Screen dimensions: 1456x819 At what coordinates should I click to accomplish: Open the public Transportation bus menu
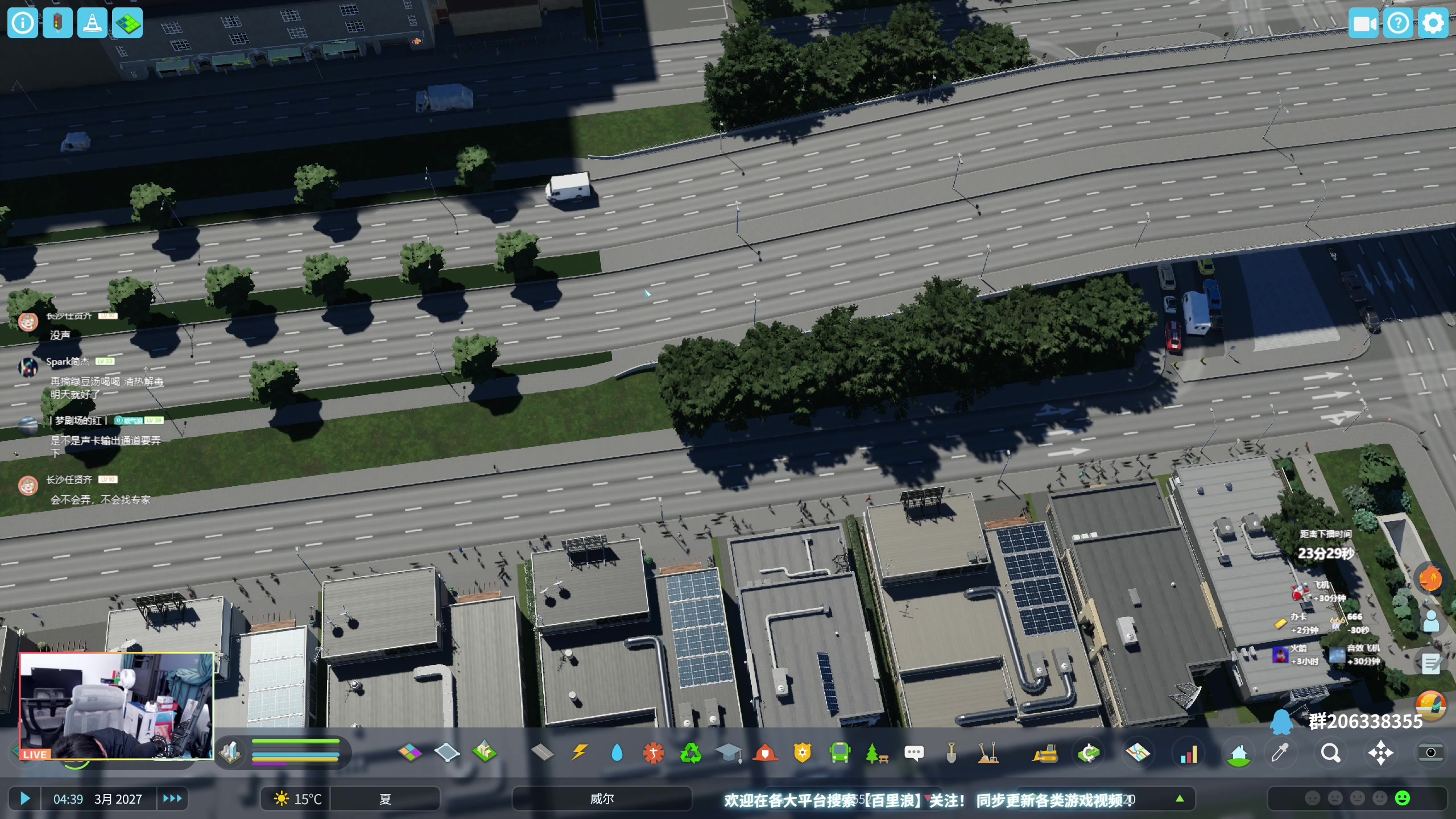coord(839,753)
